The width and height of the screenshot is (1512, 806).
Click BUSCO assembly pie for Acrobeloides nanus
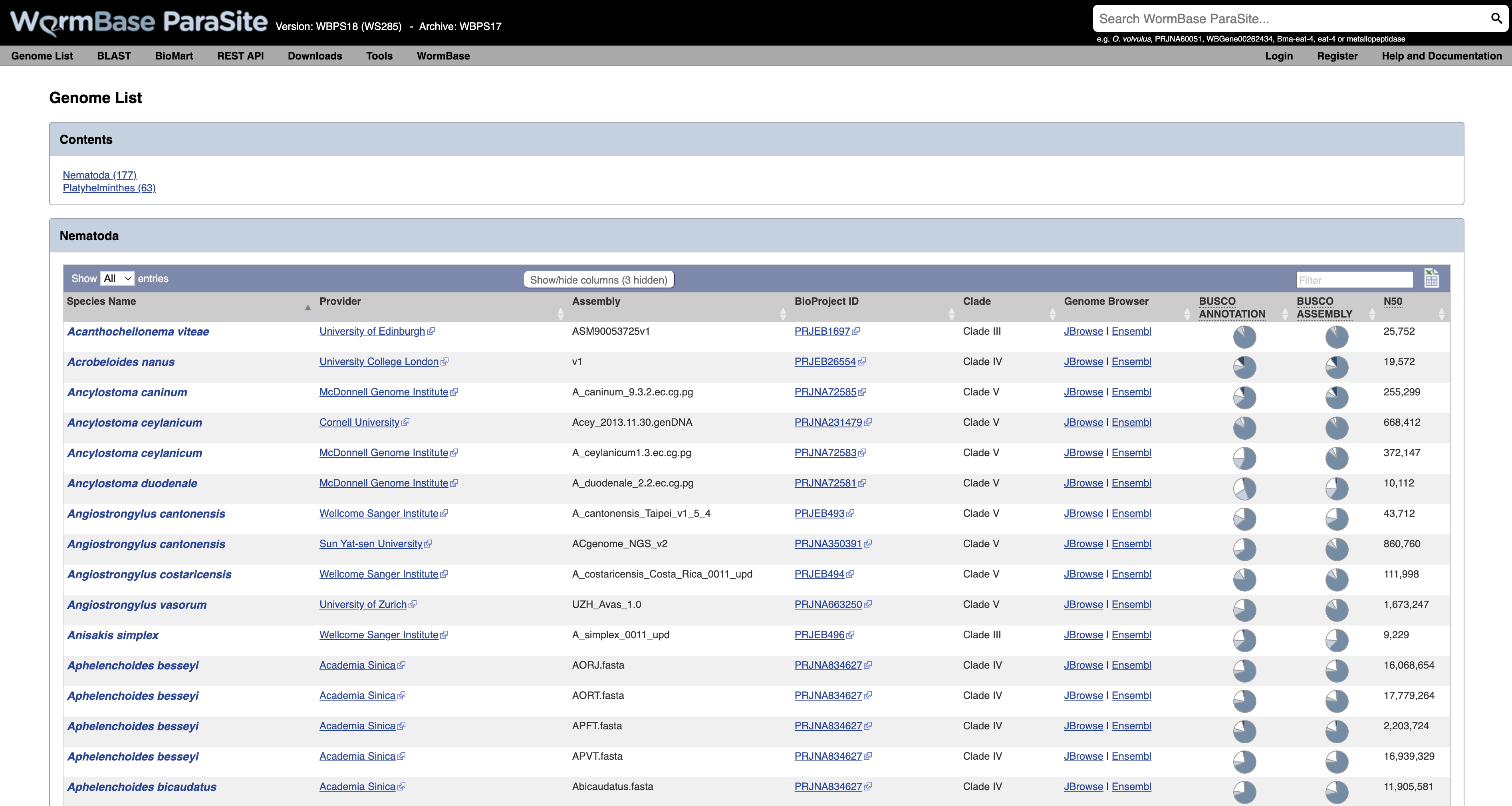[x=1337, y=367]
